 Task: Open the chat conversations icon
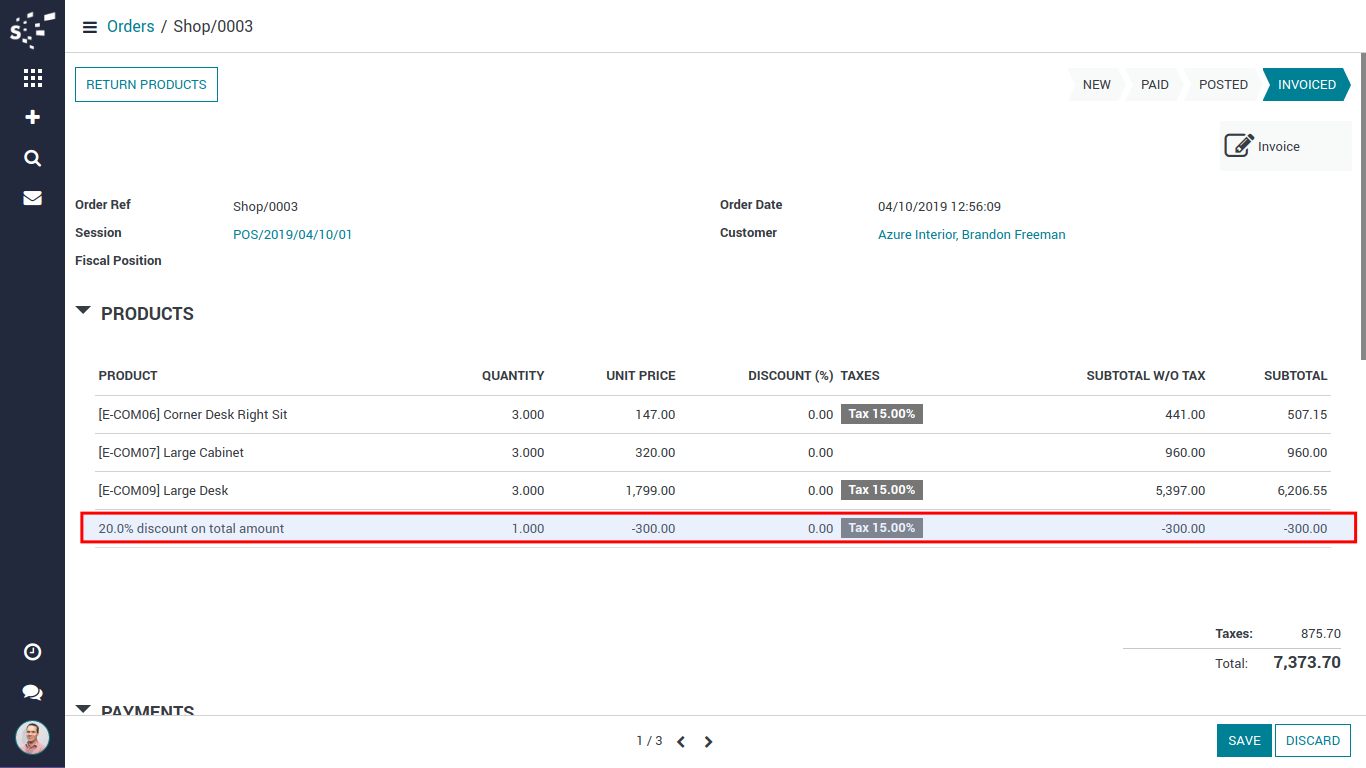click(x=32, y=692)
